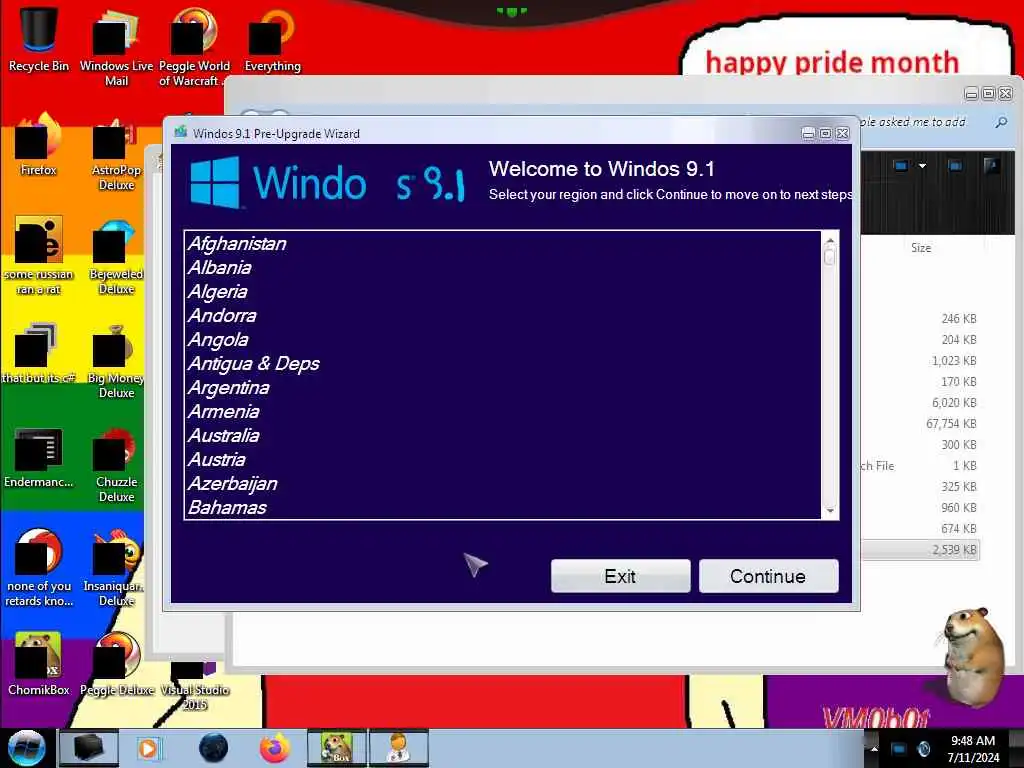Click the 67,754 KB size entry

[x=951, y=424]
